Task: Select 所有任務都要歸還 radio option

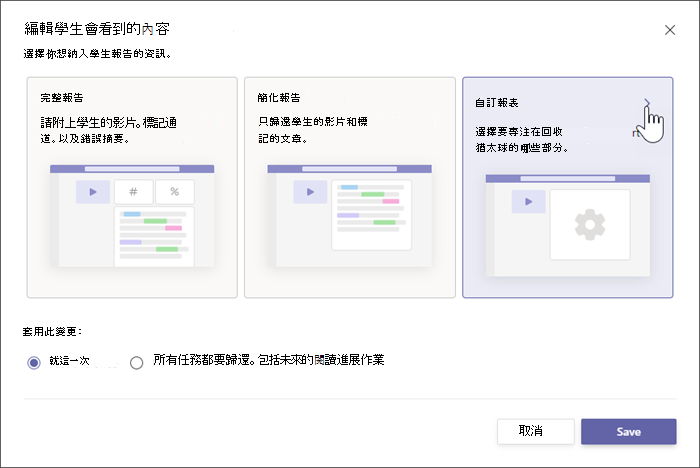Action: [x=137, y=362]
